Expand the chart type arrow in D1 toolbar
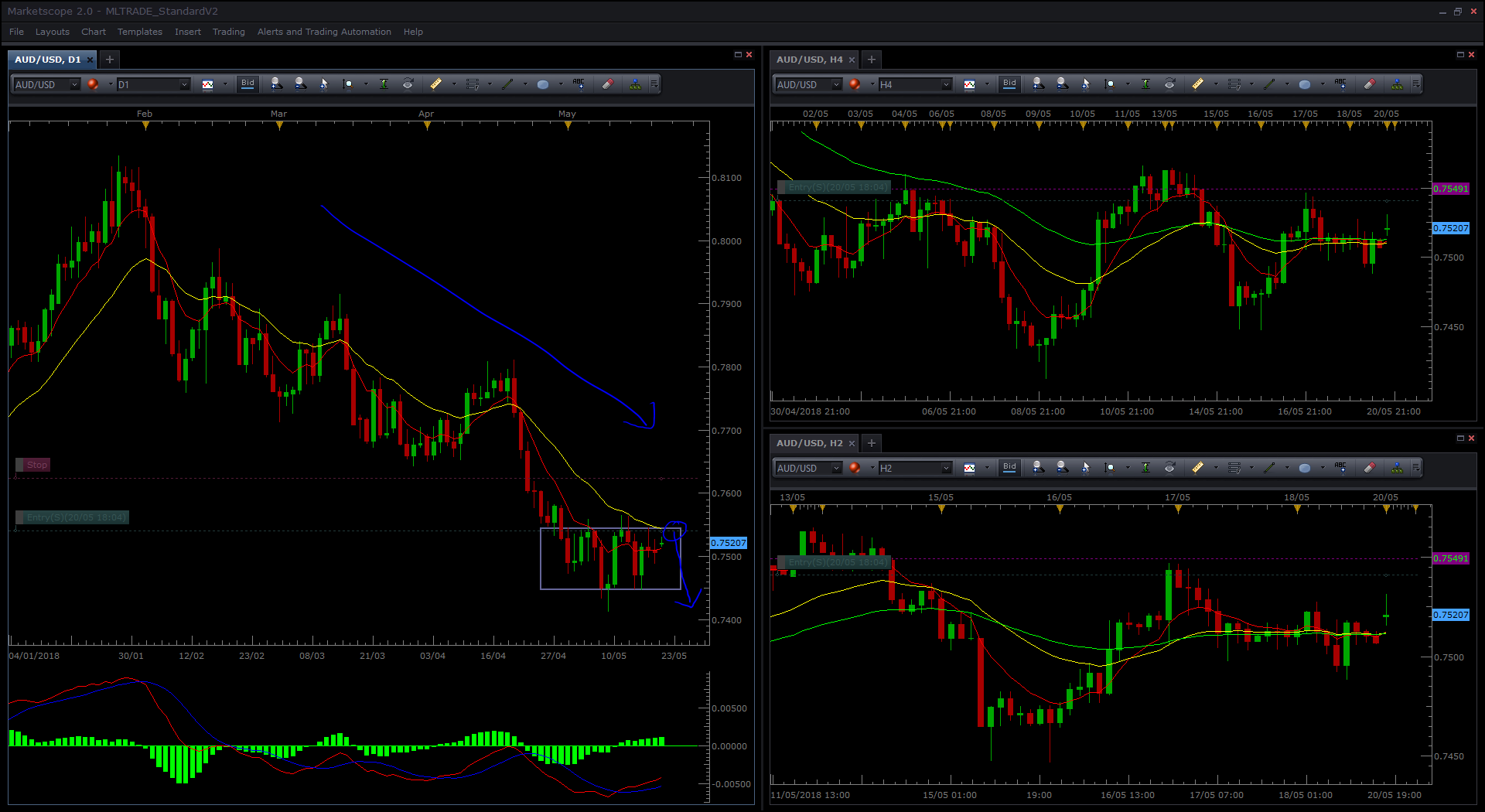 click(225, 84)
